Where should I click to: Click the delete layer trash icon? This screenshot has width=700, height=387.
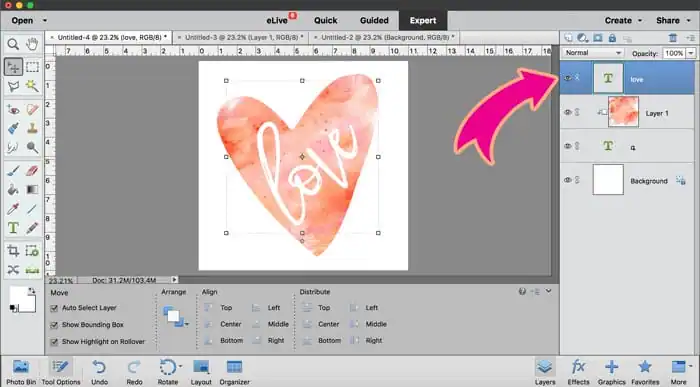673,38
